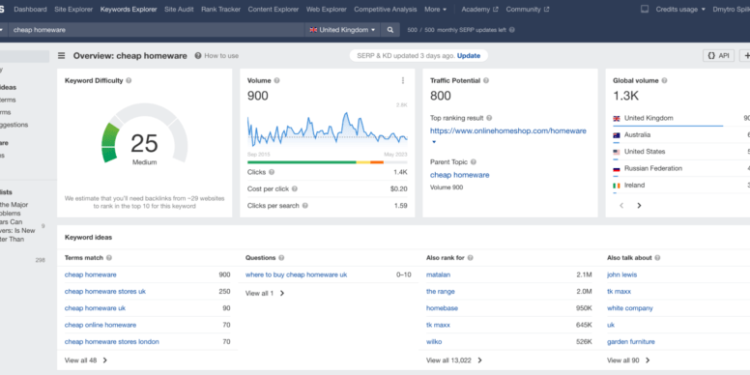Click the search volume trend chart
This screenshot has width=750, height=375.
point(327,129)
